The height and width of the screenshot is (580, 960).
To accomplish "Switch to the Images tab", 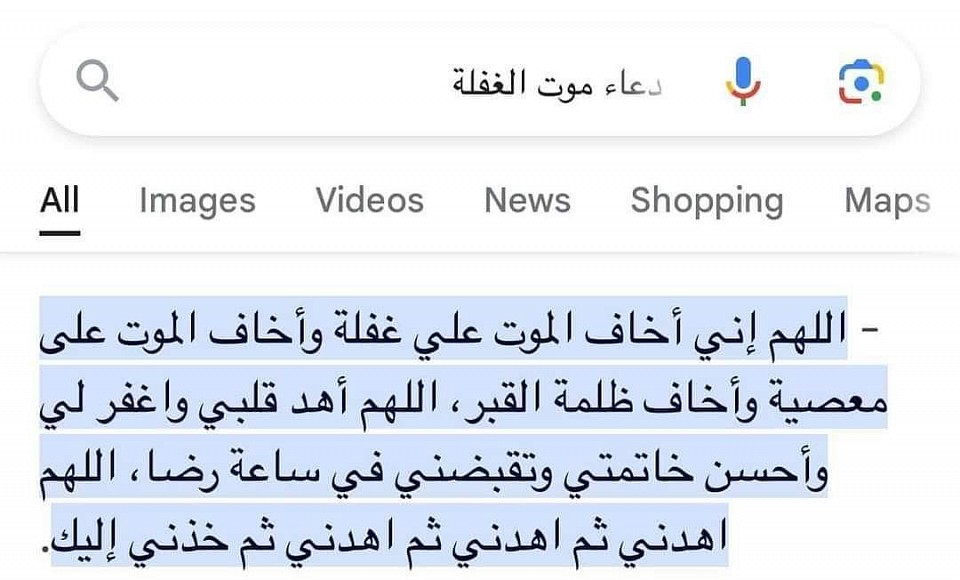I will click(197, 200).
